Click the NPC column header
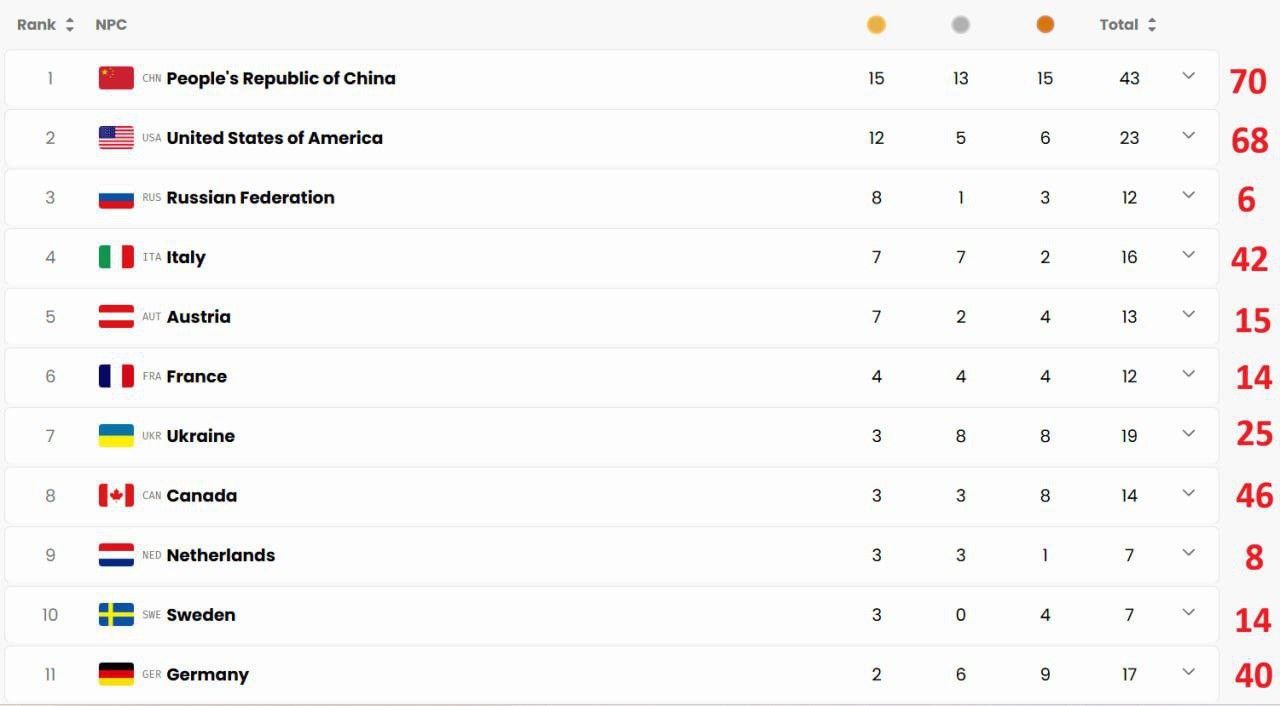 pos(111,25)
